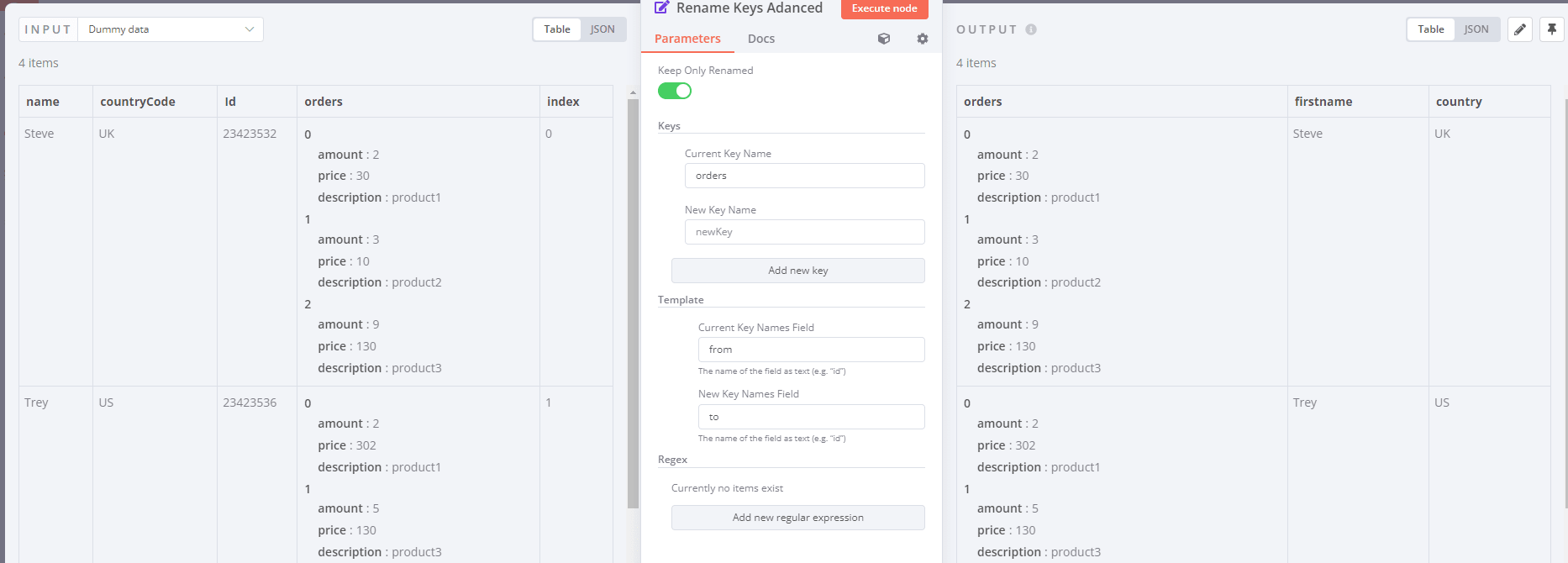
Task: Click the '4 items' count in input panel
Action: tap(39, 63)
